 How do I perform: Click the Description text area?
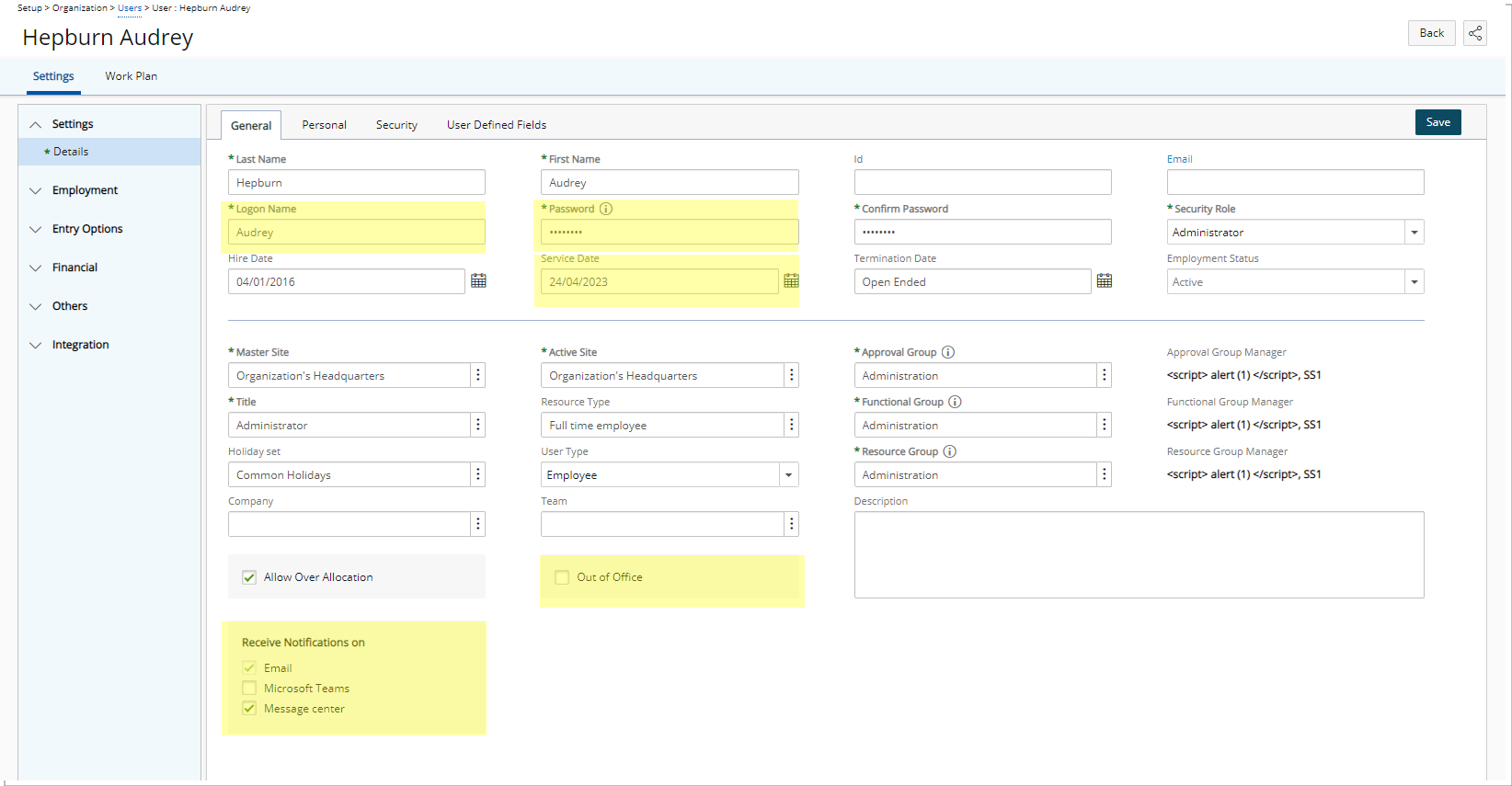click(x=1140, y=555)
